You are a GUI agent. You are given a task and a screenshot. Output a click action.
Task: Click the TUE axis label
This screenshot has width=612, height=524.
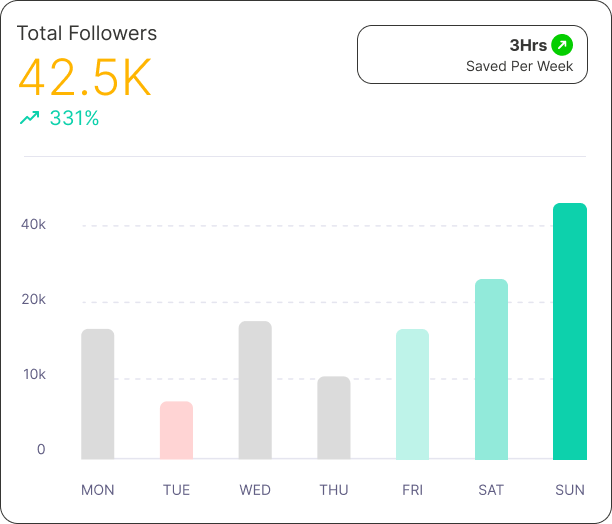coord(176,490)
